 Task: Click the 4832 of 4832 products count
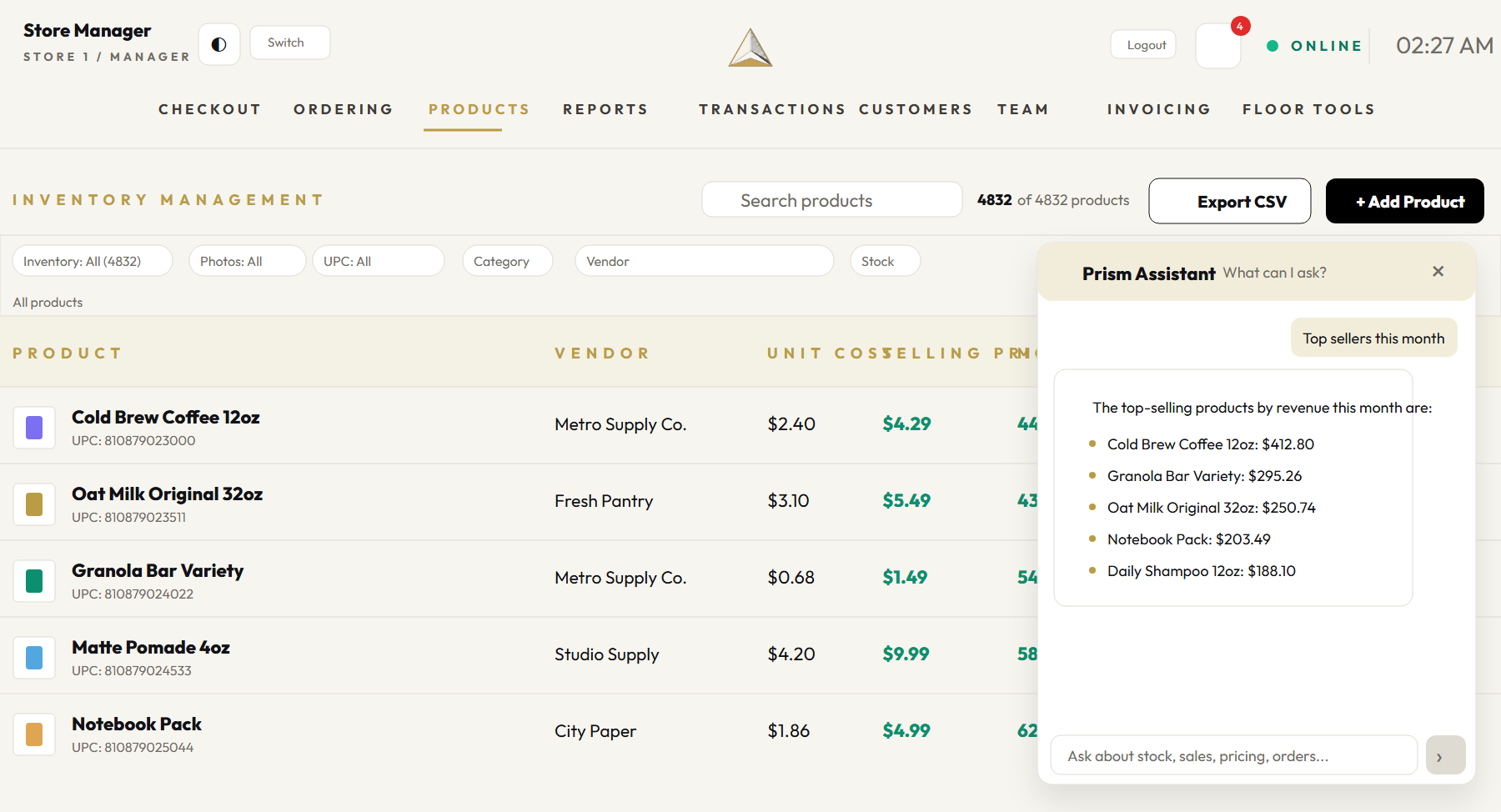click(x=1053, y=200)
